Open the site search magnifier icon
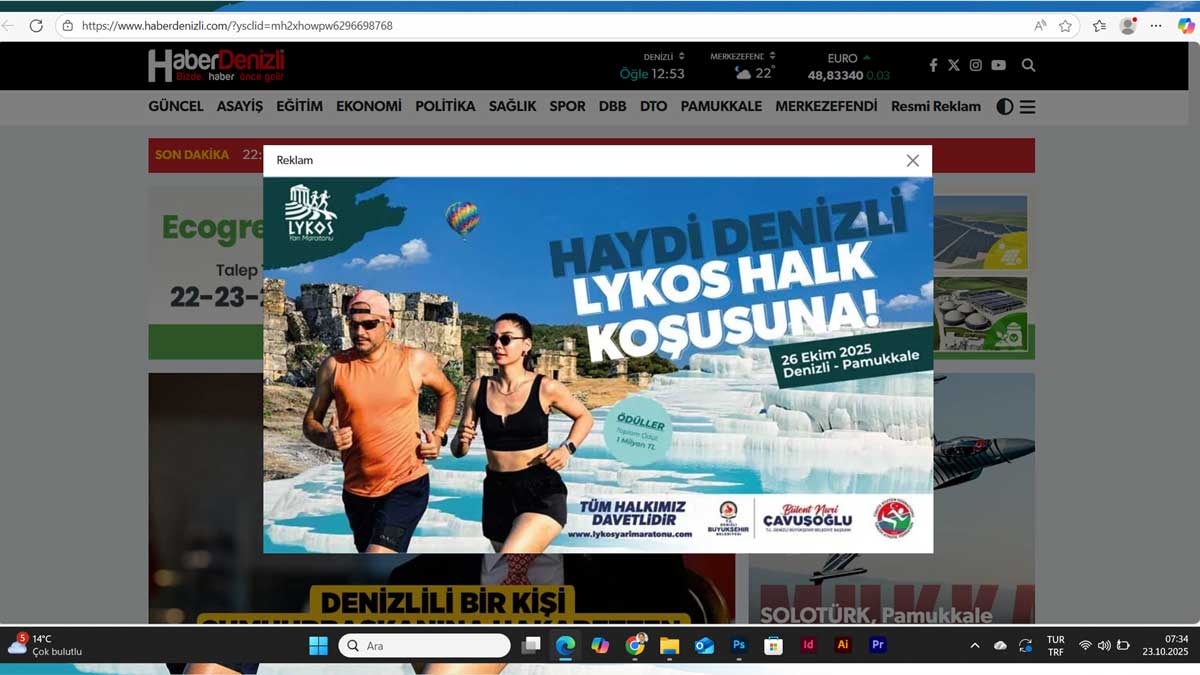Viewport: 1200px width, 675px height. [1028, 65]
